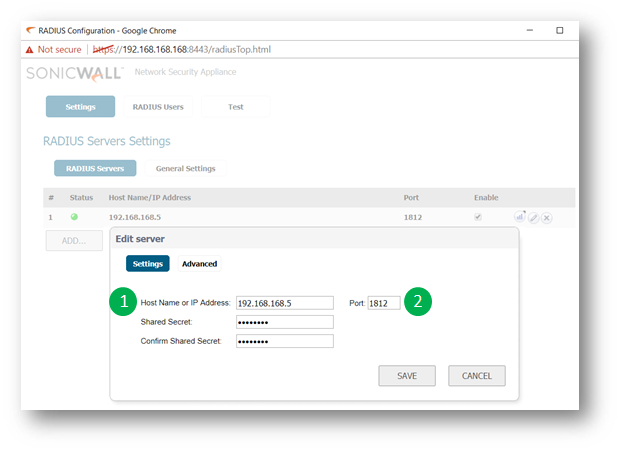Viewport: 621px width, 452px height.
Task: Click the SonicWall favicon in title bar
Action: (x=30, y=30)
